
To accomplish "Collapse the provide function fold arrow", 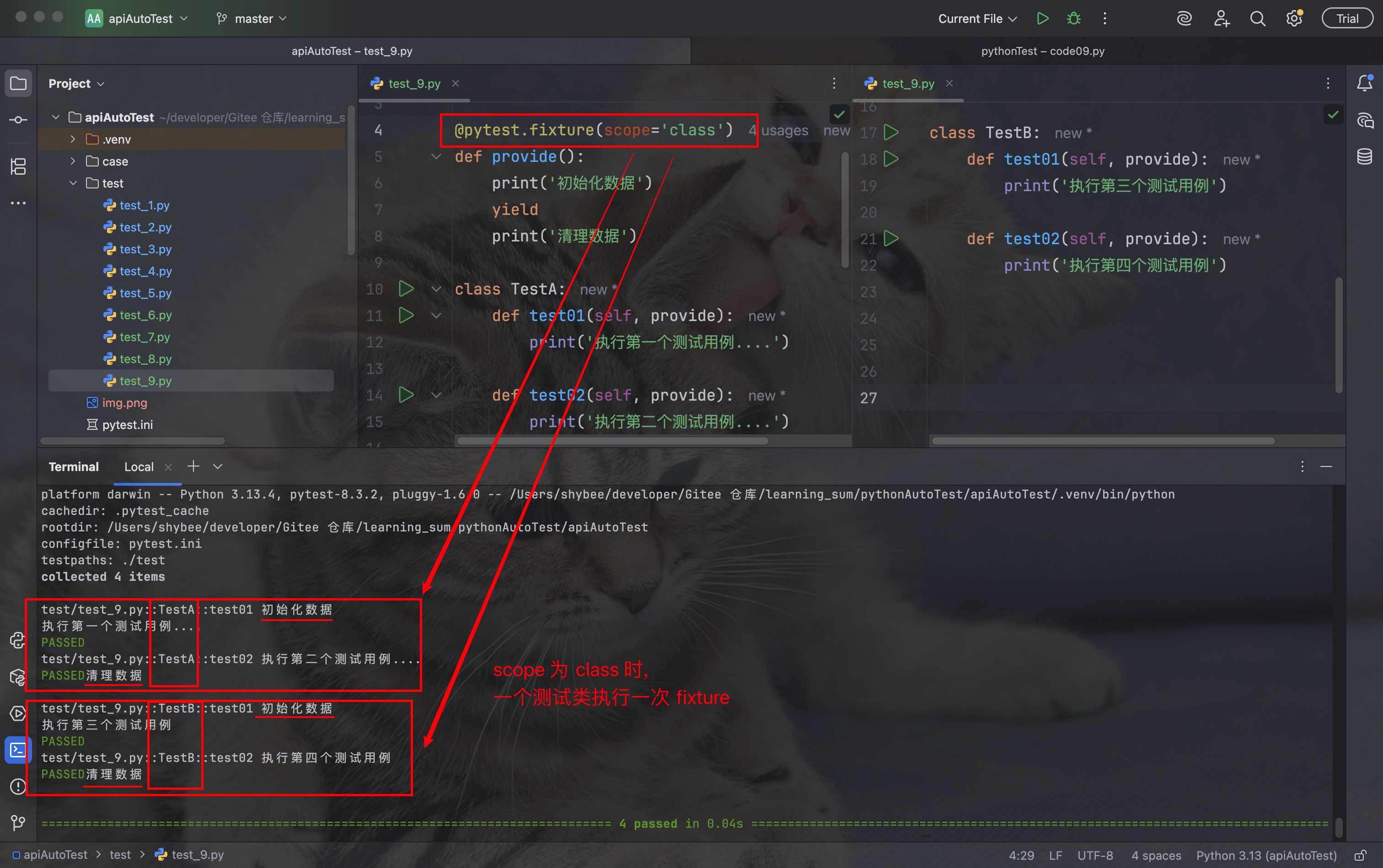I will 436,156.
